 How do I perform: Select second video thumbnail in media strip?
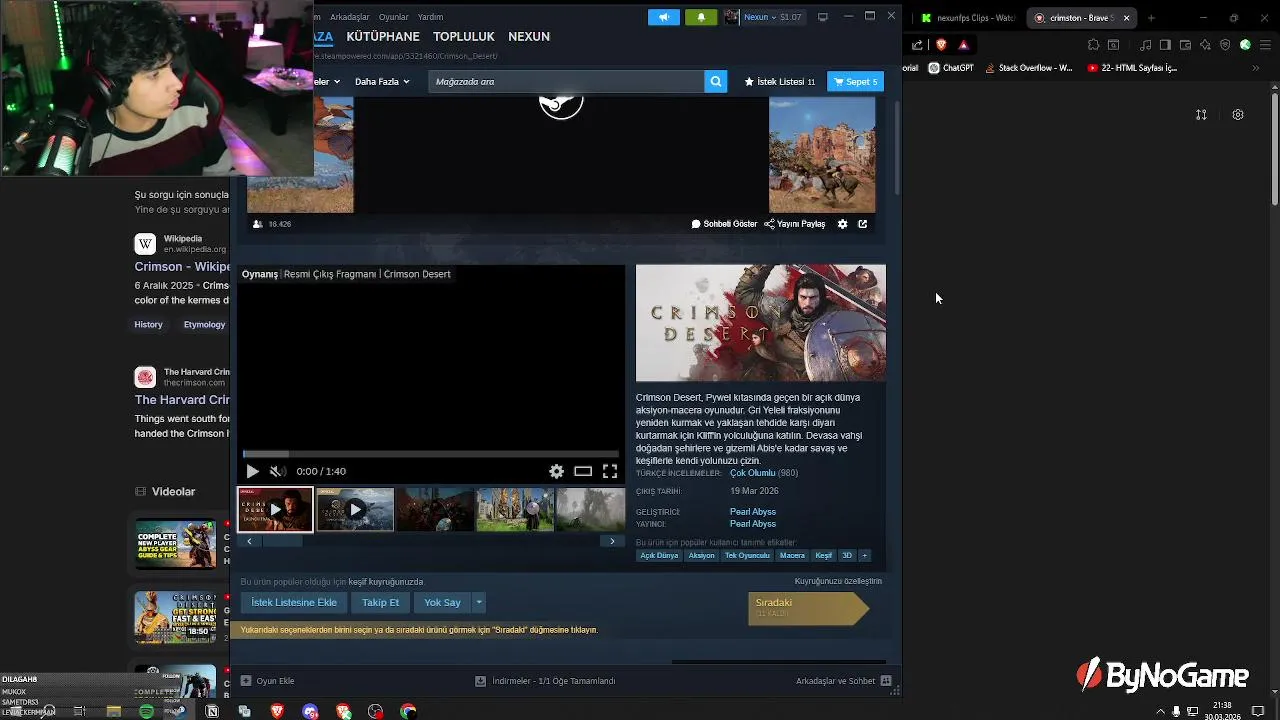[355, 509]
